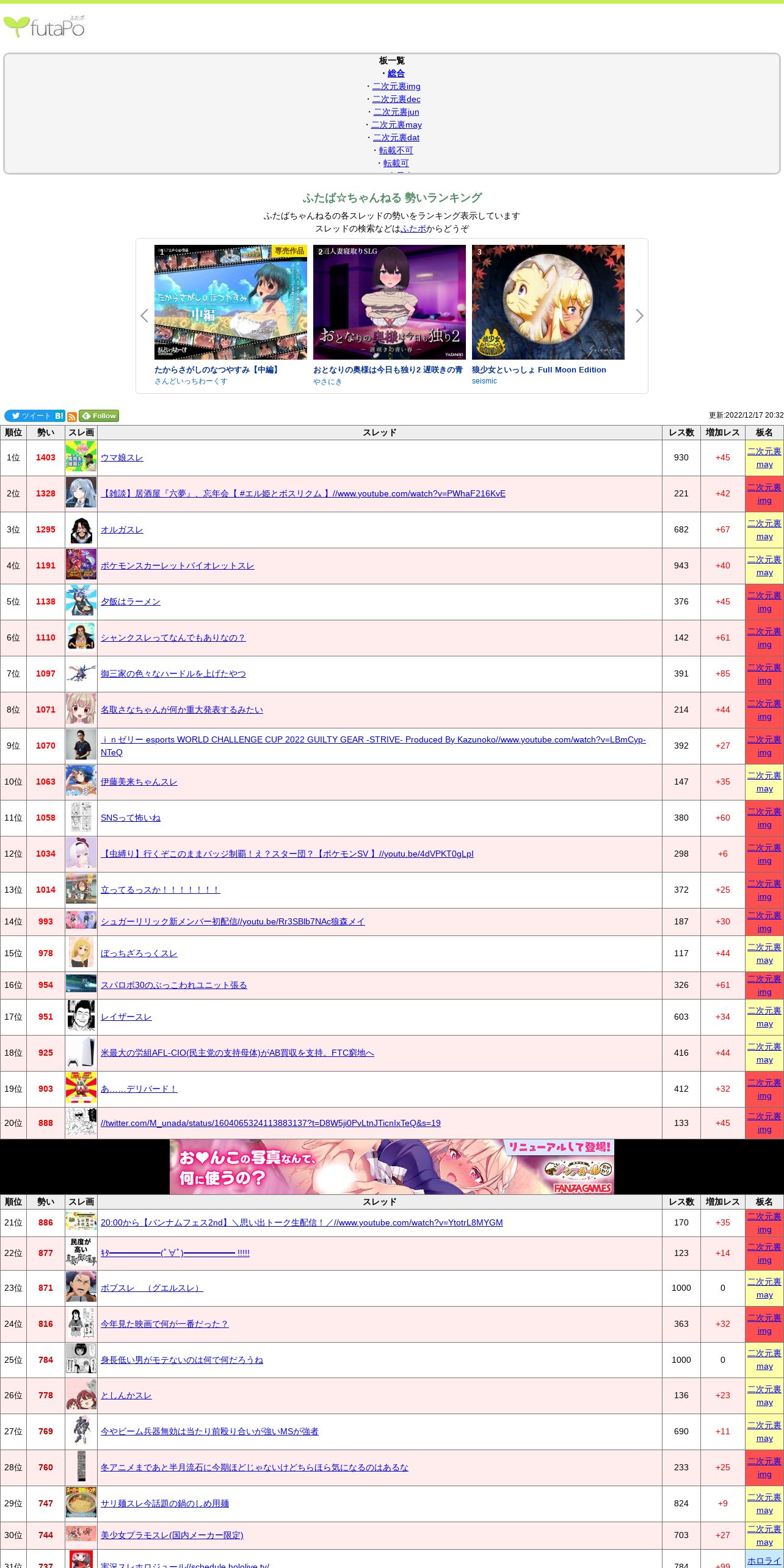
Task: Open the orange RSS feed icon
Action: 72,416
